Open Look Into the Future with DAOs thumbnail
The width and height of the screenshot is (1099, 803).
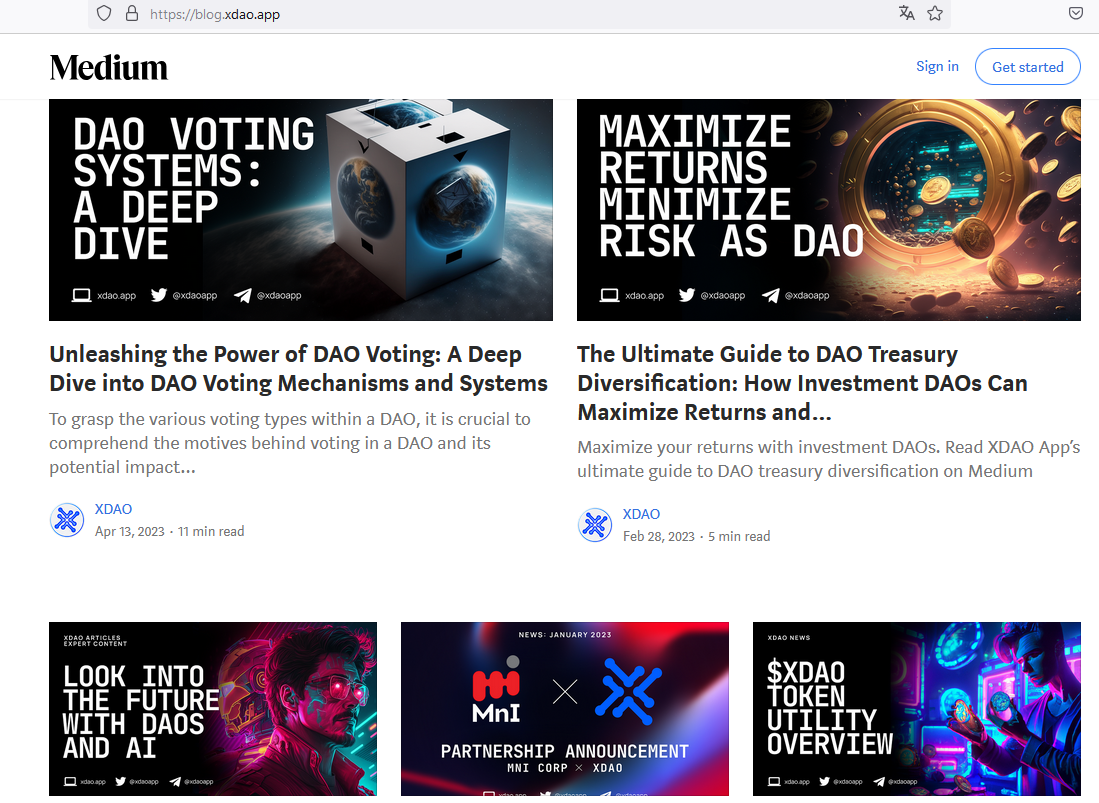click(213, 709)
